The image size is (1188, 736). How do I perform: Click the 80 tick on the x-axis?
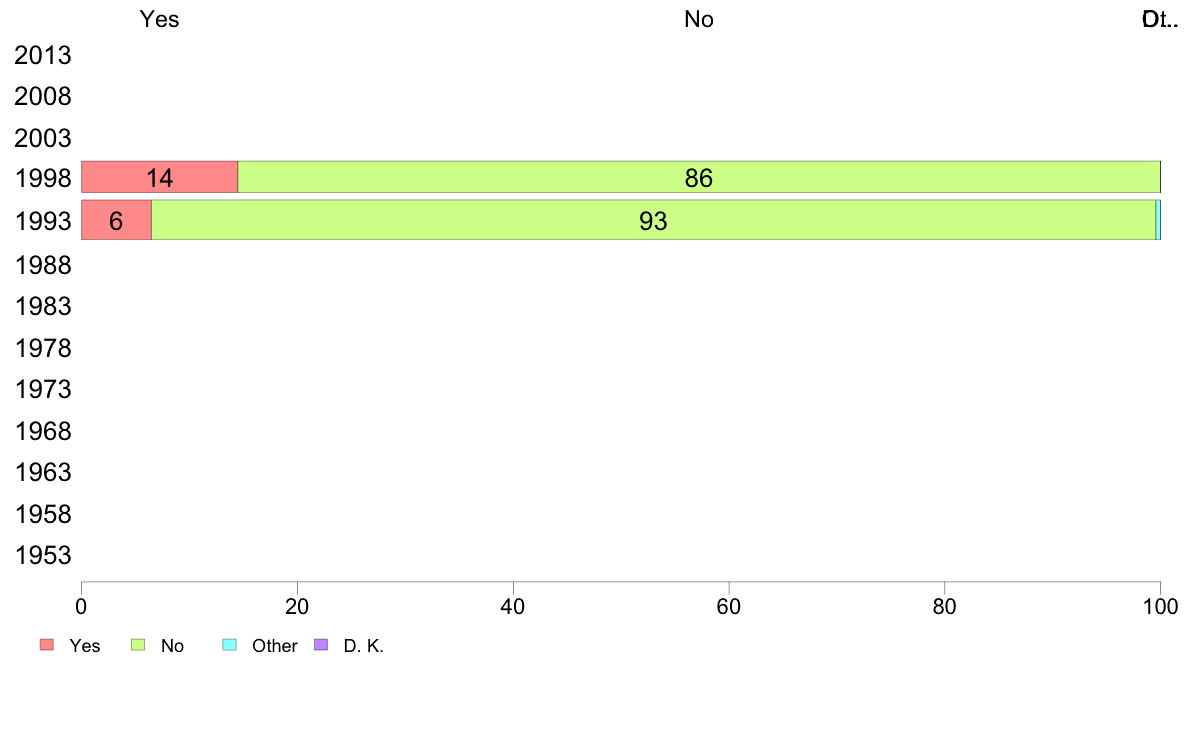945,606
